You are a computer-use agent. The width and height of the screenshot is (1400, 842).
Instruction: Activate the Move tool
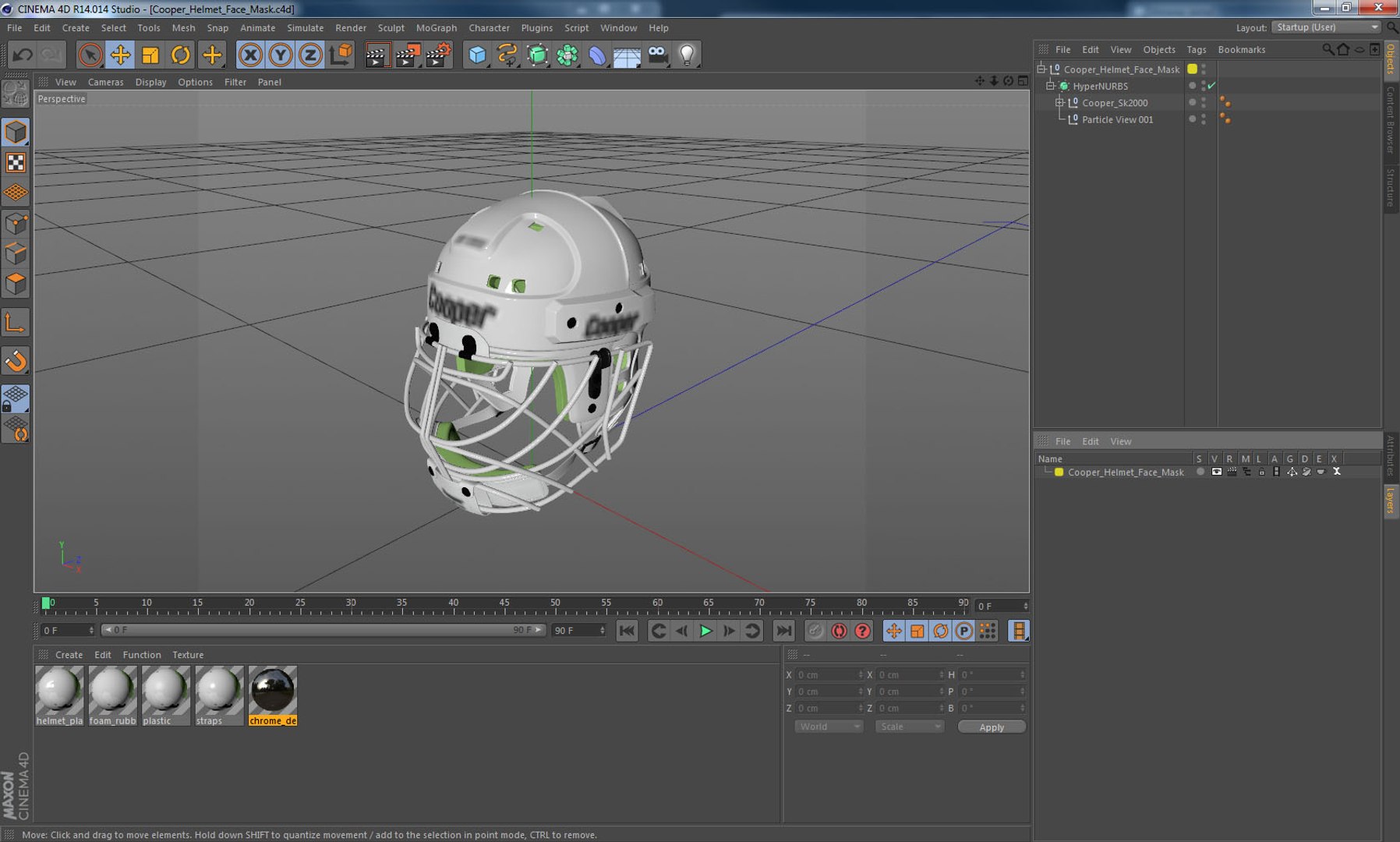pyautogui.click(x=120, y=55)
